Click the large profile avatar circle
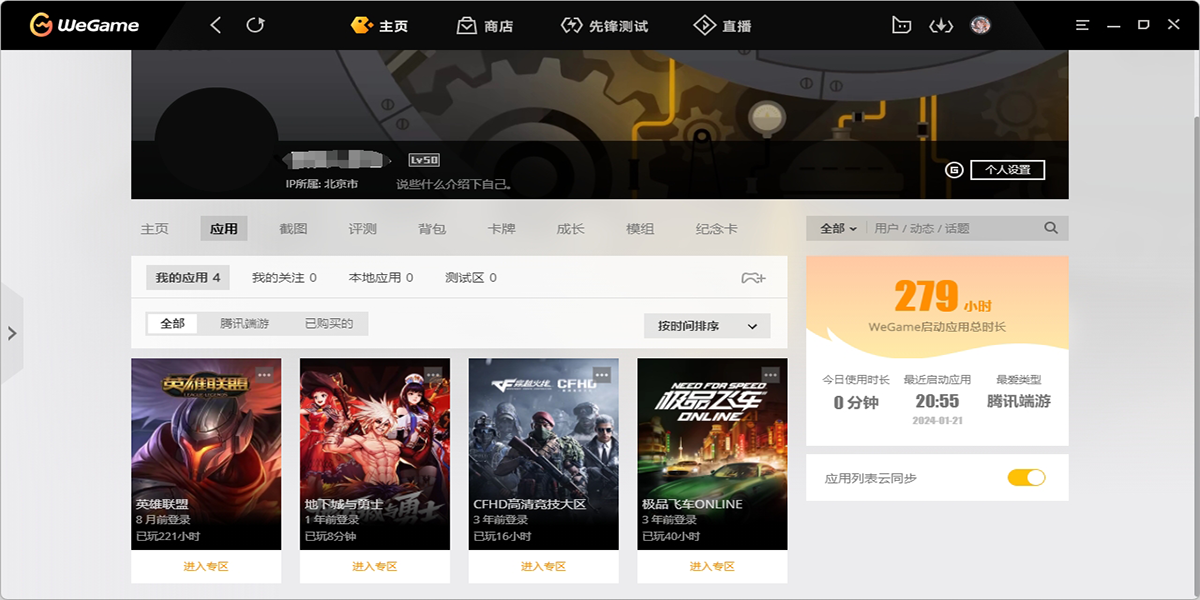This screenshot has width=1200, height=600. (215, 140)
